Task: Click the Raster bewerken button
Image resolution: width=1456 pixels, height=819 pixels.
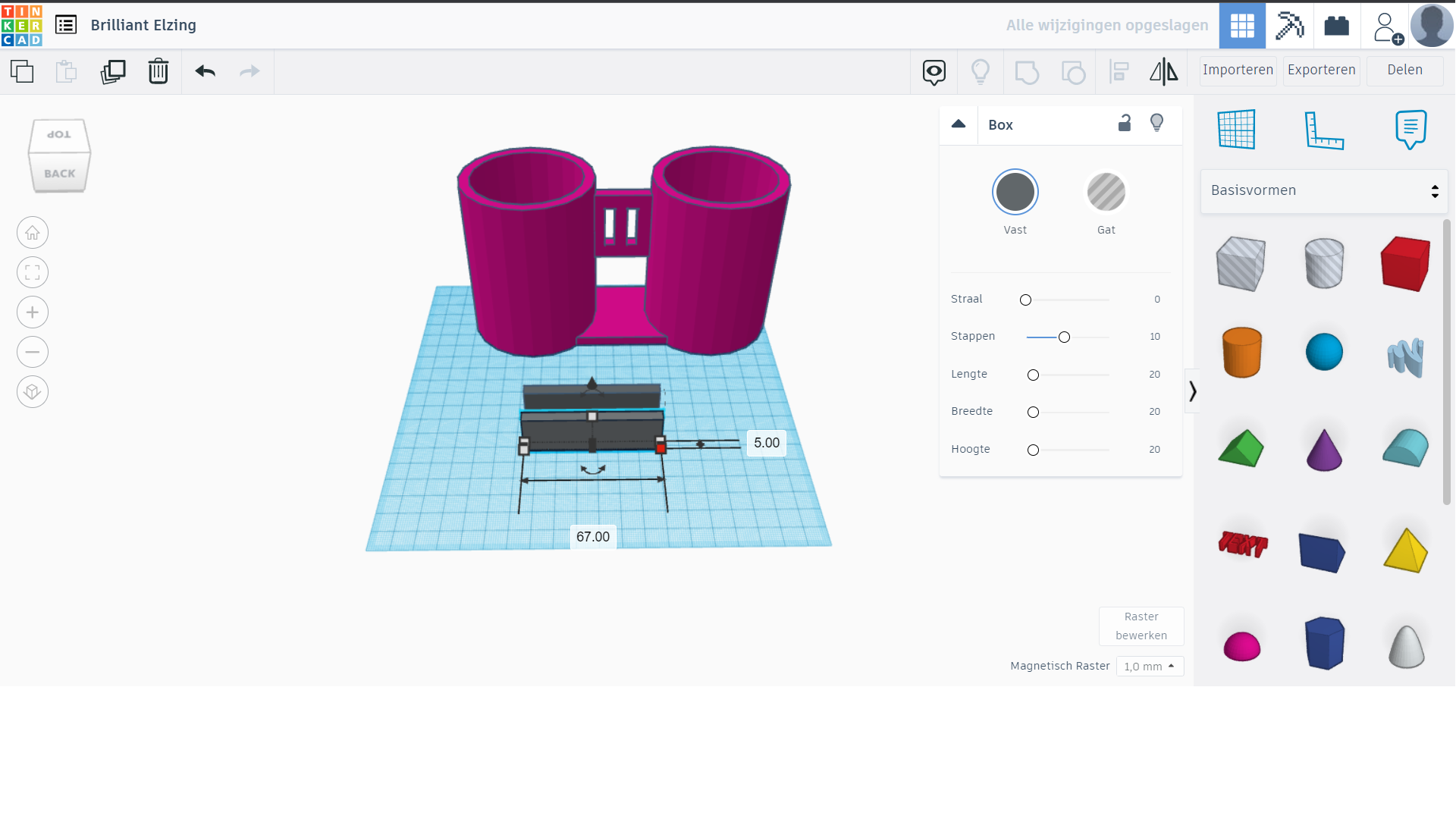Action: [x=1141, y=626]
